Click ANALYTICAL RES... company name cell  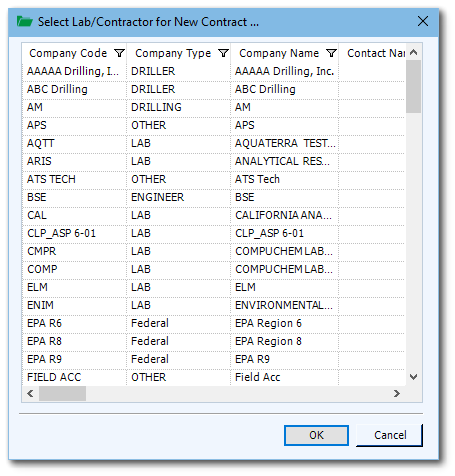pos(284,161)
